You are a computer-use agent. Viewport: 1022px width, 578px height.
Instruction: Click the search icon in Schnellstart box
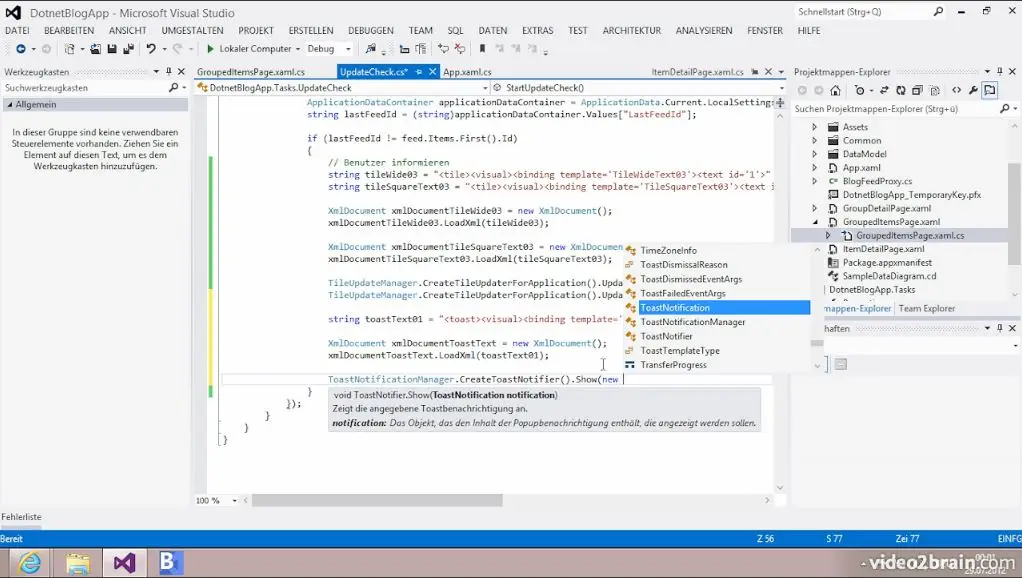tap(938, 12)
